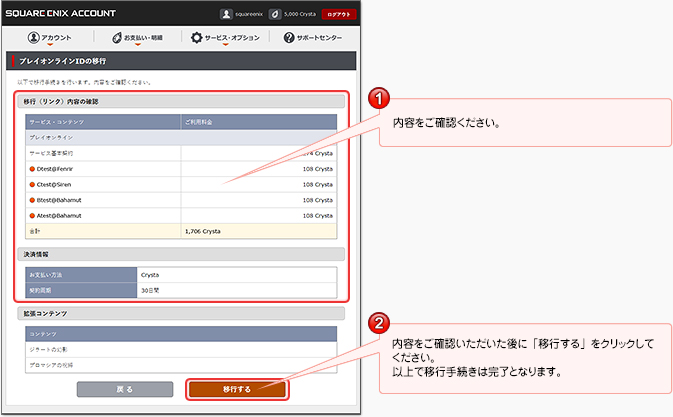Click the ジラートの幻影 expansion row
This screenshot has height=417, width=673.
(181, 350)
